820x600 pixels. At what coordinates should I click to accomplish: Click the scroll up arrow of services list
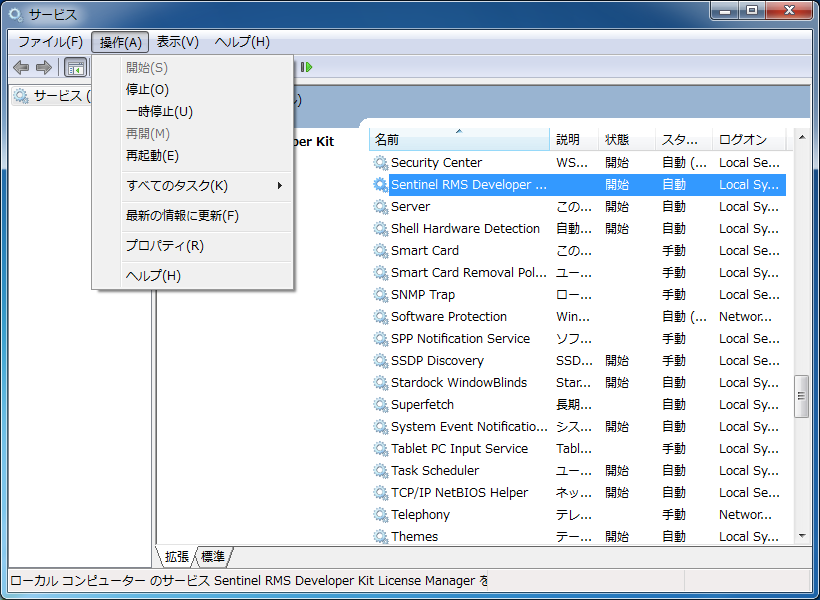tap(802, 138)
